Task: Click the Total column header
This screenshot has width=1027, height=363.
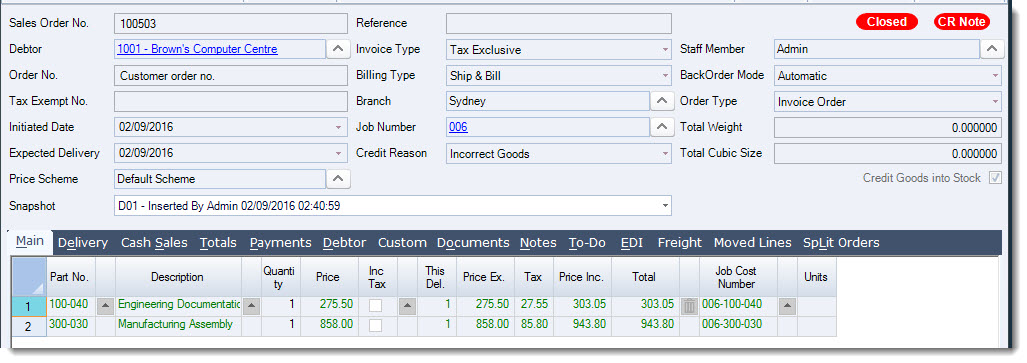Action: click(x=644, y=277)
